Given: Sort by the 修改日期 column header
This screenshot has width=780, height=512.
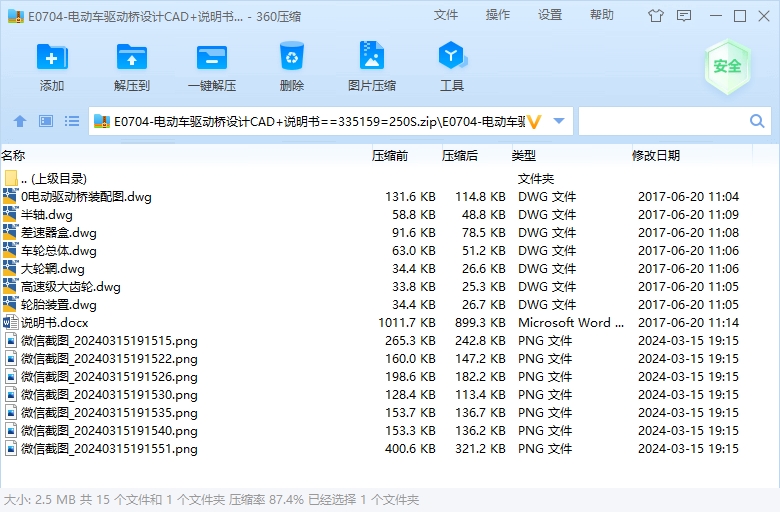Looking at the screenshot, I should coord(656,156).
